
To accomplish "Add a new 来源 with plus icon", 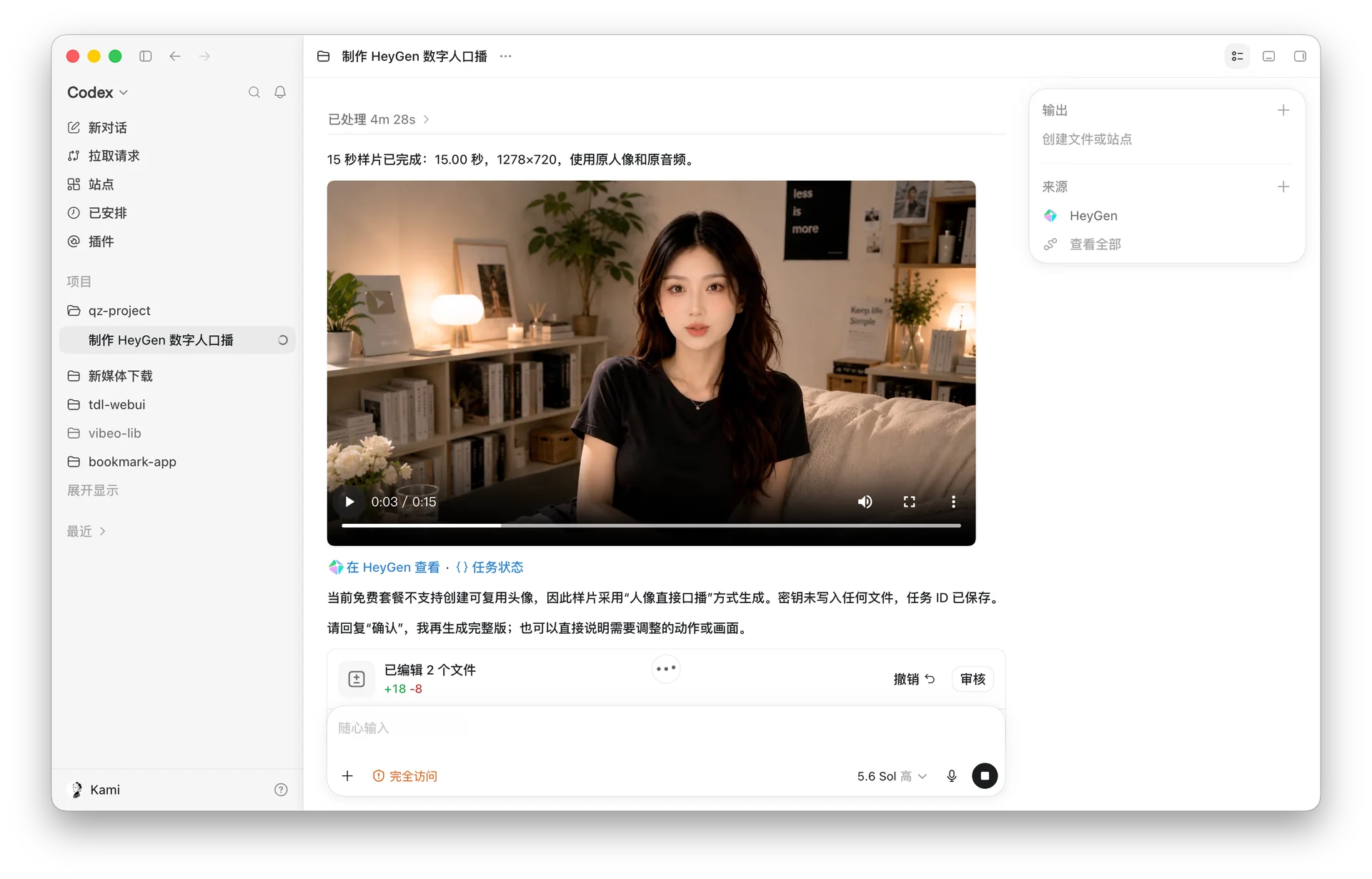I will [1283, 187].
